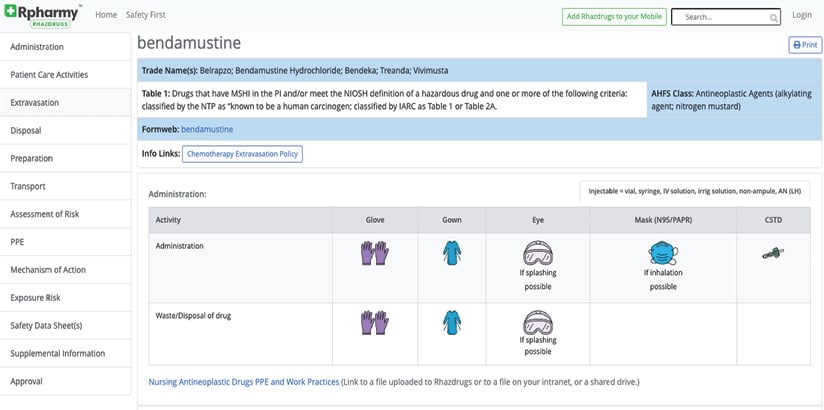The width and height of the screenshot is (824, 410).
Task: Go to the Home menu item
Action: click(106, 16)
